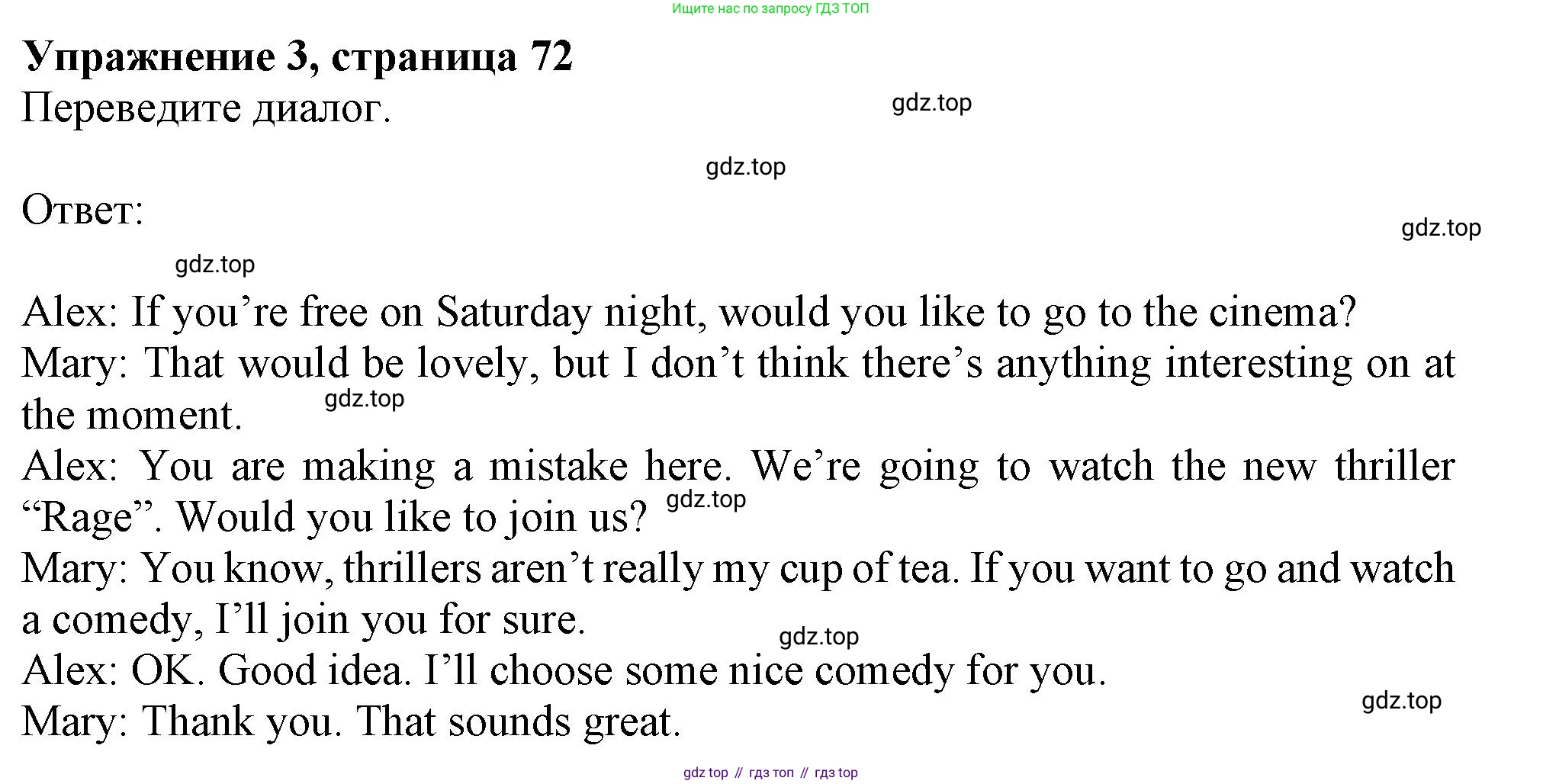
Task: Click the gdz.top watermark under 'Ответ:'
Action: [x=214, y=265]
